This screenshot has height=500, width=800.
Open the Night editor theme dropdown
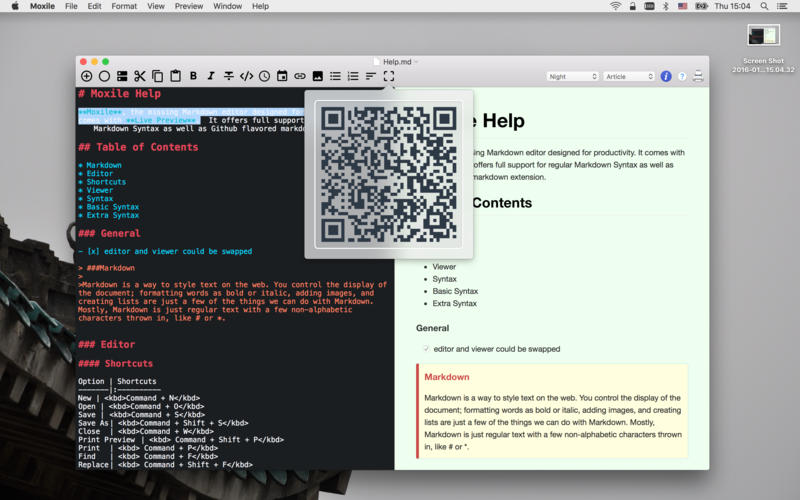(572, 77)
